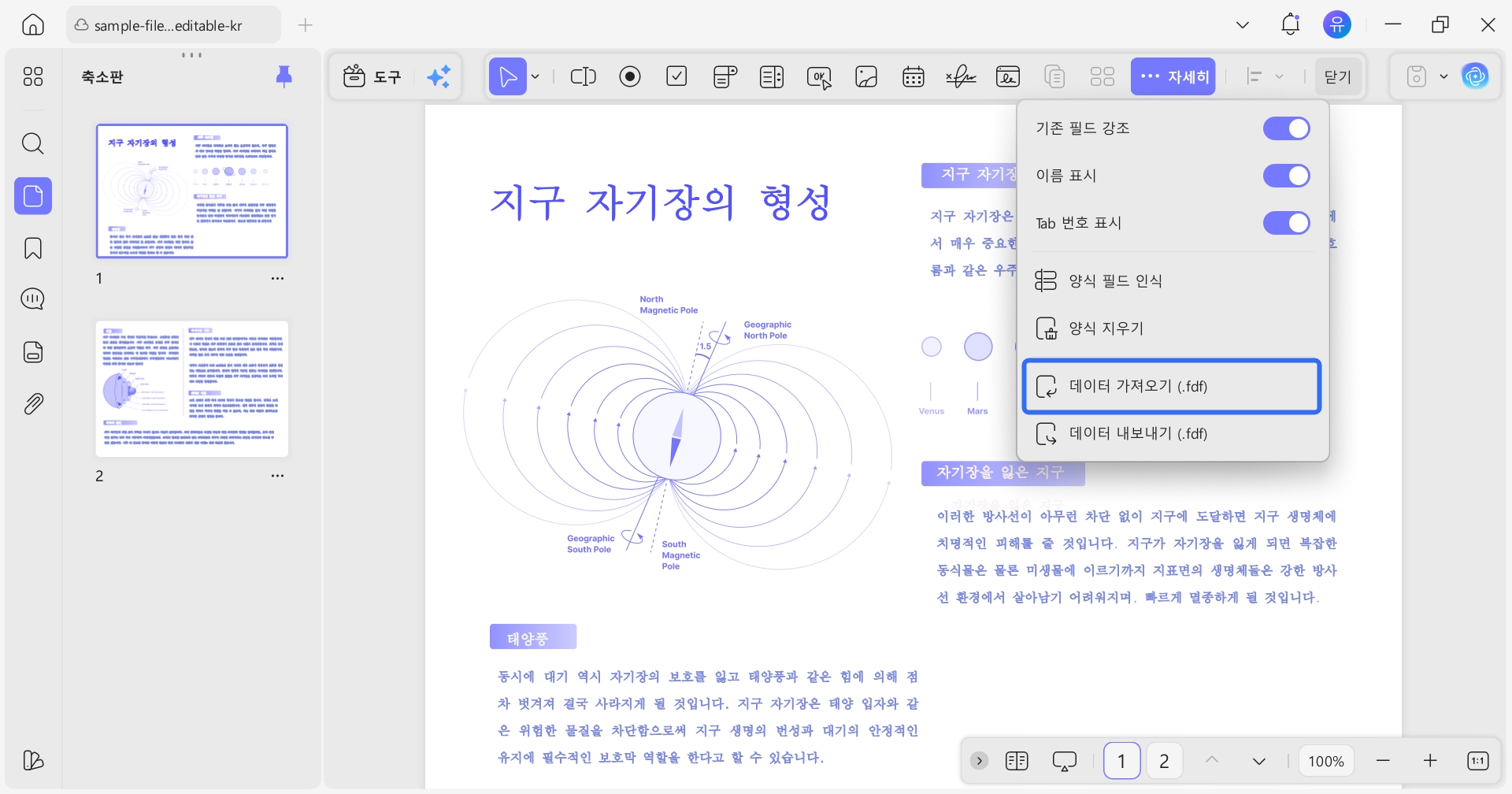Open the 100% zoom level dropdown
Screen dimensions: 1512x794
1326,761
